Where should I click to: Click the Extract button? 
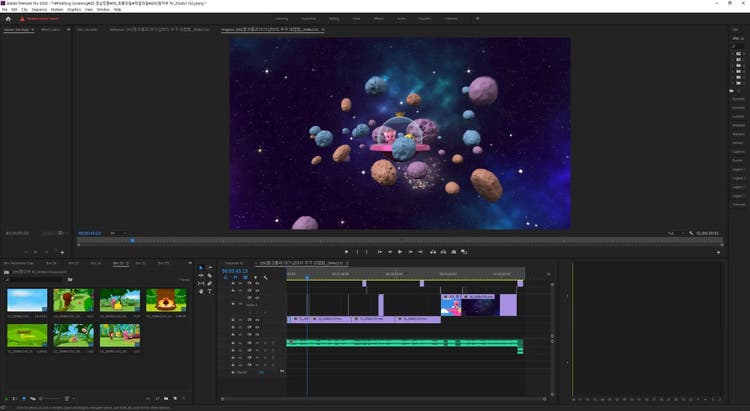443,252
